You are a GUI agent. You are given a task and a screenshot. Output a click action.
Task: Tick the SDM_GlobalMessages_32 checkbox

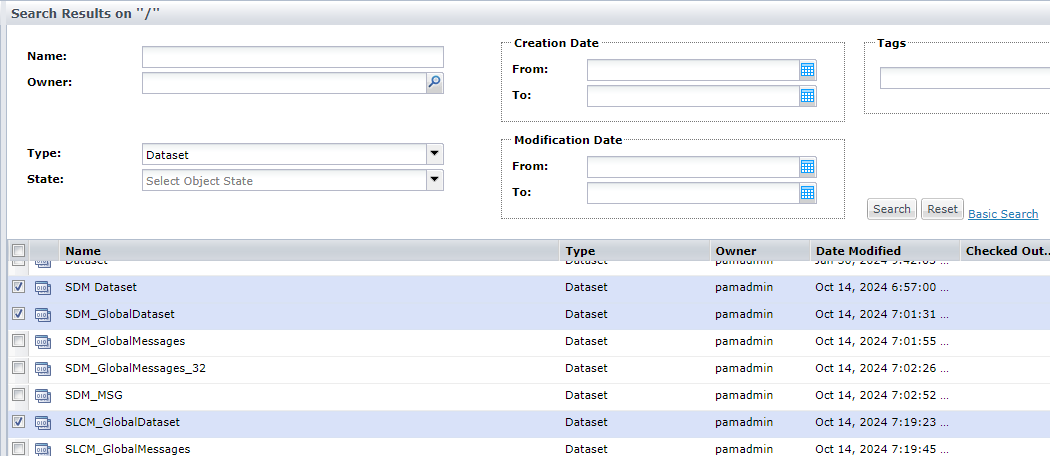point(18,368)
